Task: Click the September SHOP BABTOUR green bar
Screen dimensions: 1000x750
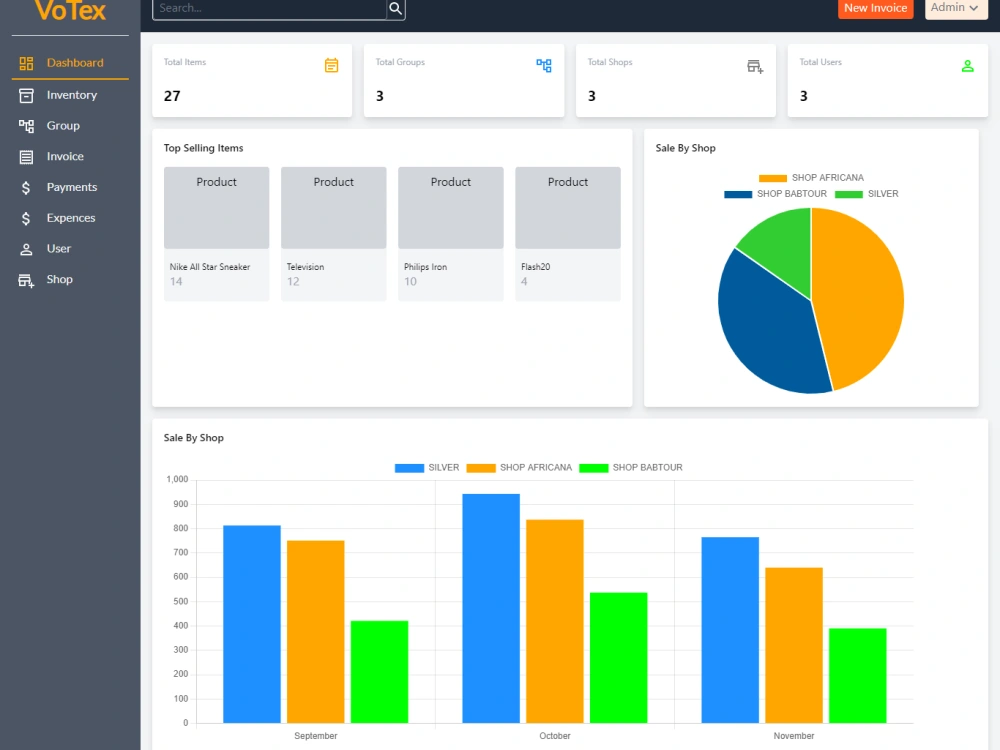Action: click(379, 672)
